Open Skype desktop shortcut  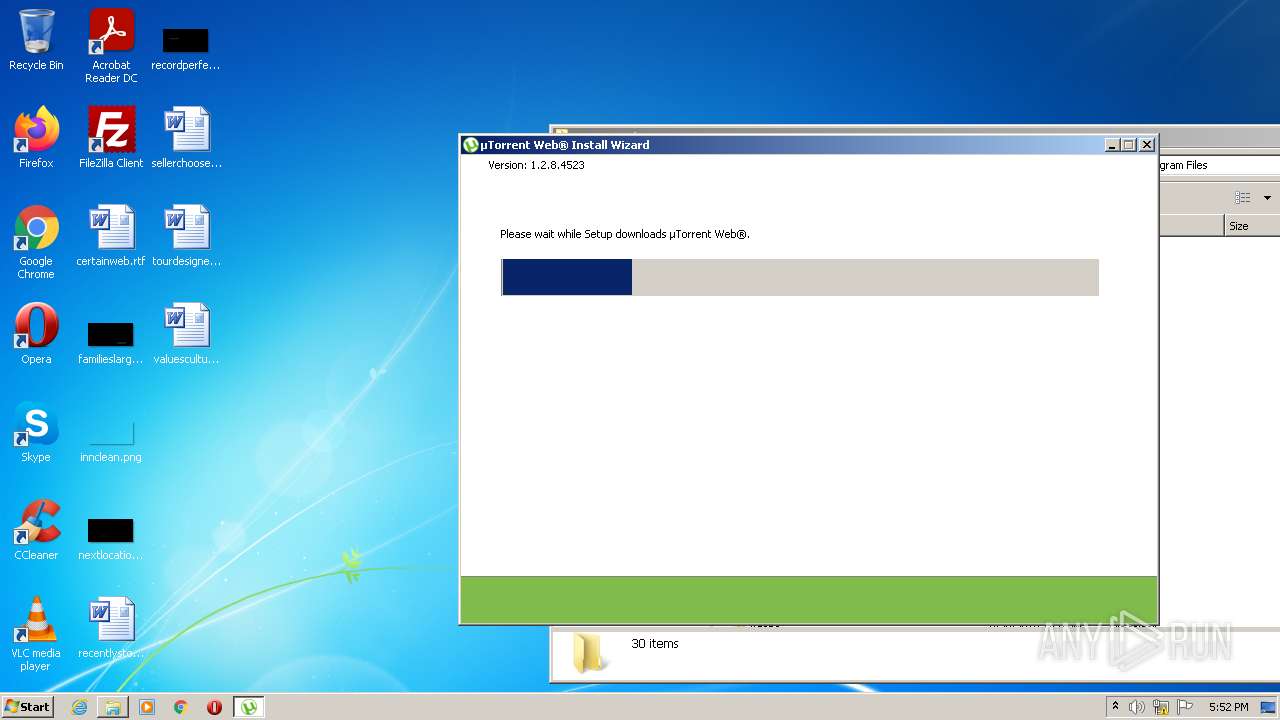(36, 431)
